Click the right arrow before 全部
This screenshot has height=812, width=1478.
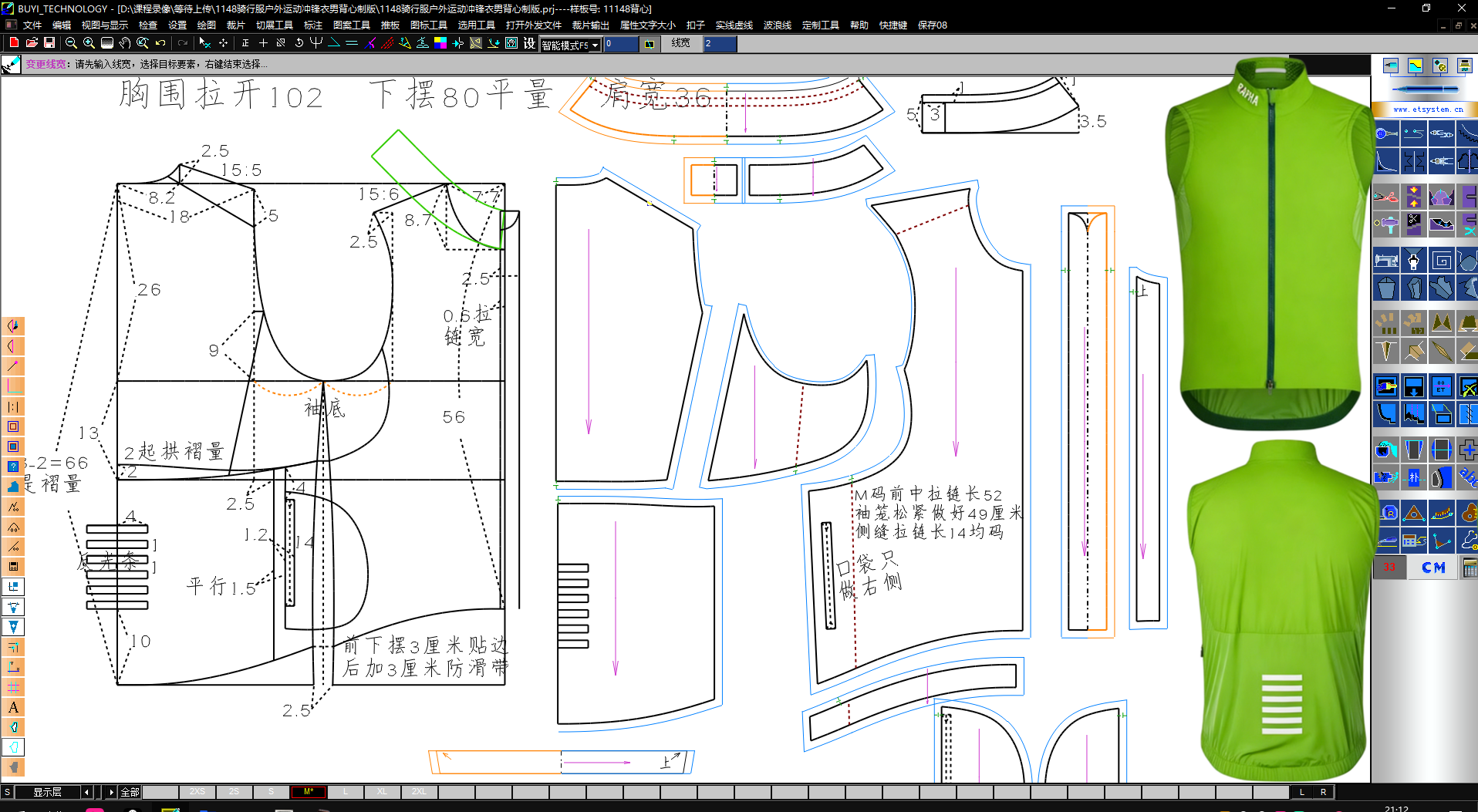point(111,792)
